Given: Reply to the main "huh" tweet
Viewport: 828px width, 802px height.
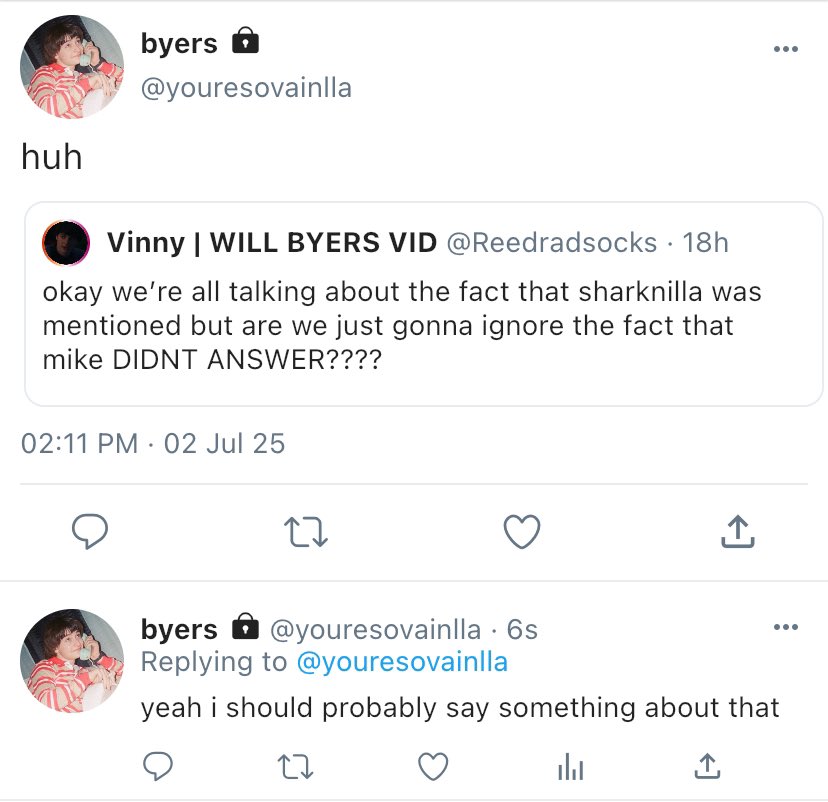Looking at the screenshot, I should coord(89,531).
